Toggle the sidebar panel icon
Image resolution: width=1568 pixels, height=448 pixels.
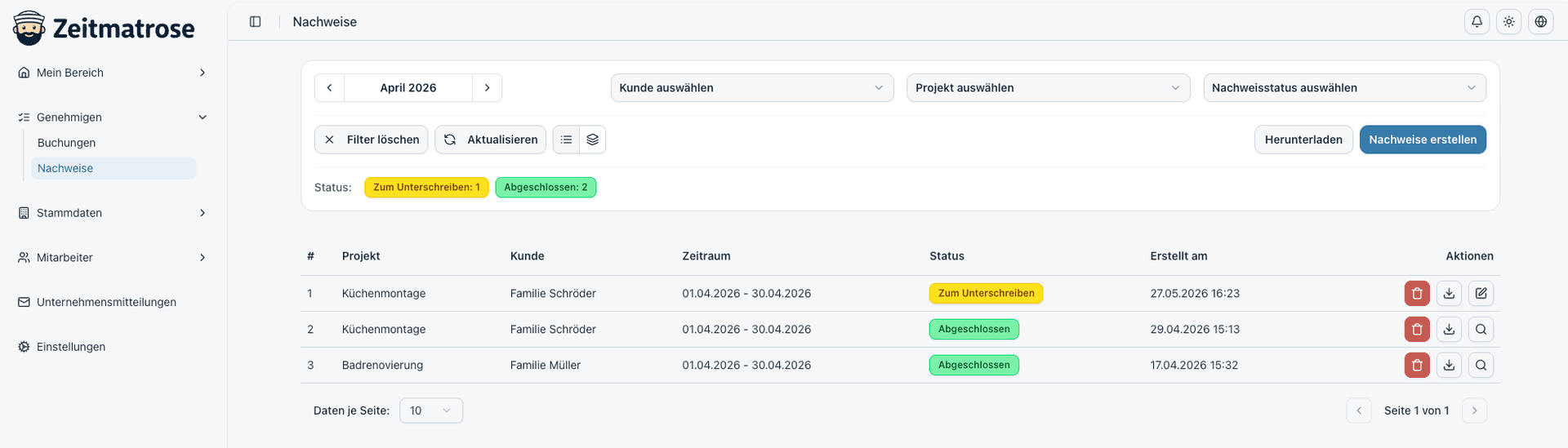coord(255,21)
